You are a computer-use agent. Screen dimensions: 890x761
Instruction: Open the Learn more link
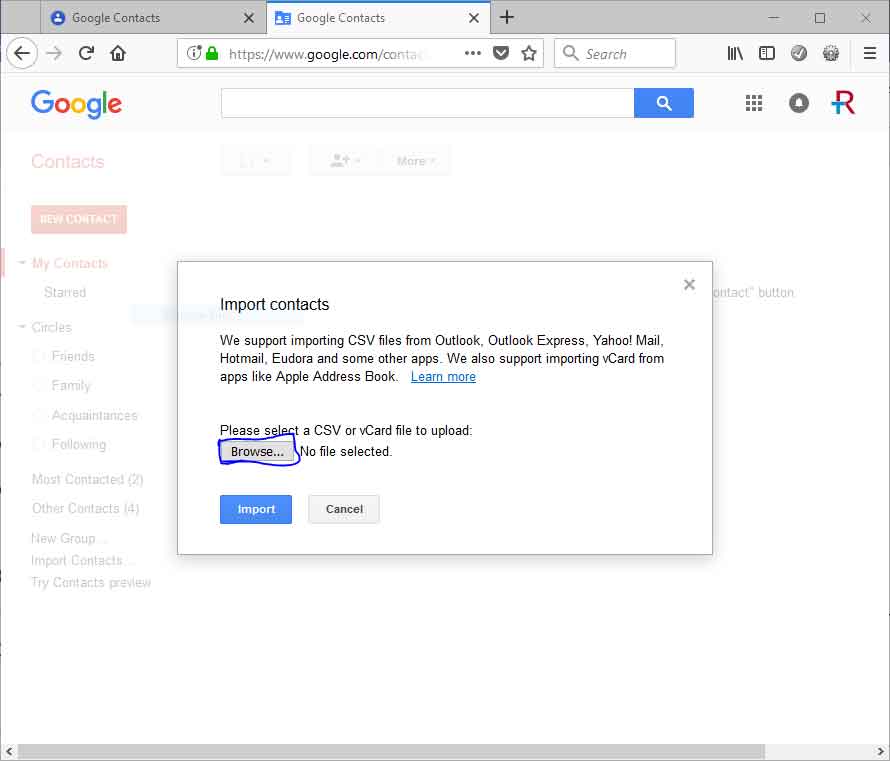[443, 376]
